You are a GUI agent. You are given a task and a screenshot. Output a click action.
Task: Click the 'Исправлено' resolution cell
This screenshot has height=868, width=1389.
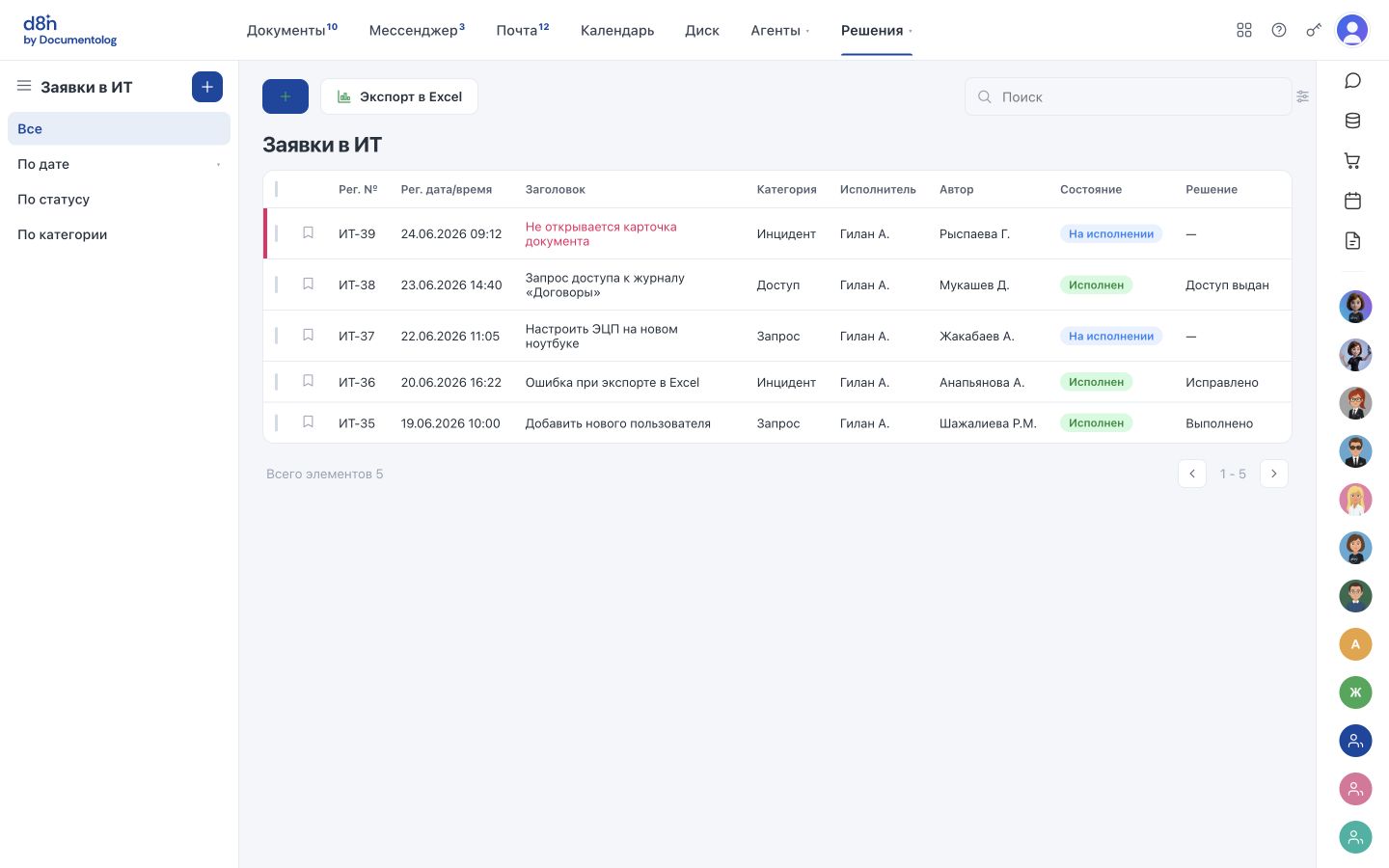click(1222, 382)
